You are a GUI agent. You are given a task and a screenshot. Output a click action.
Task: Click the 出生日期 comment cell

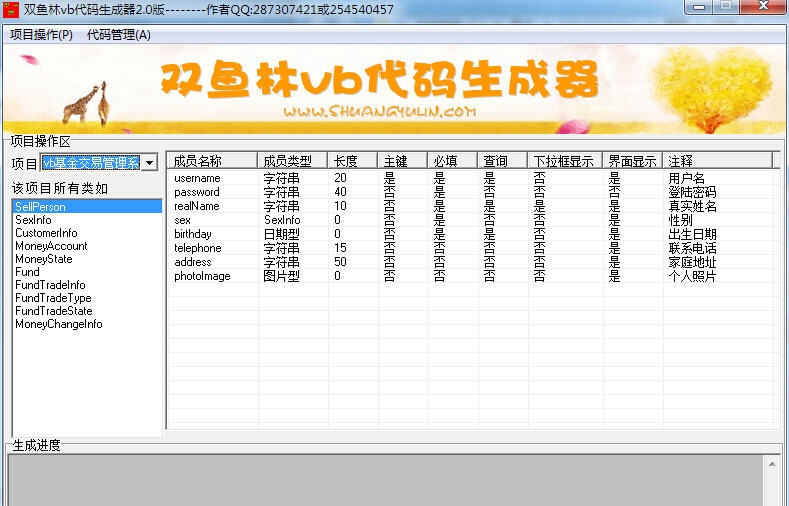point(692,234)
